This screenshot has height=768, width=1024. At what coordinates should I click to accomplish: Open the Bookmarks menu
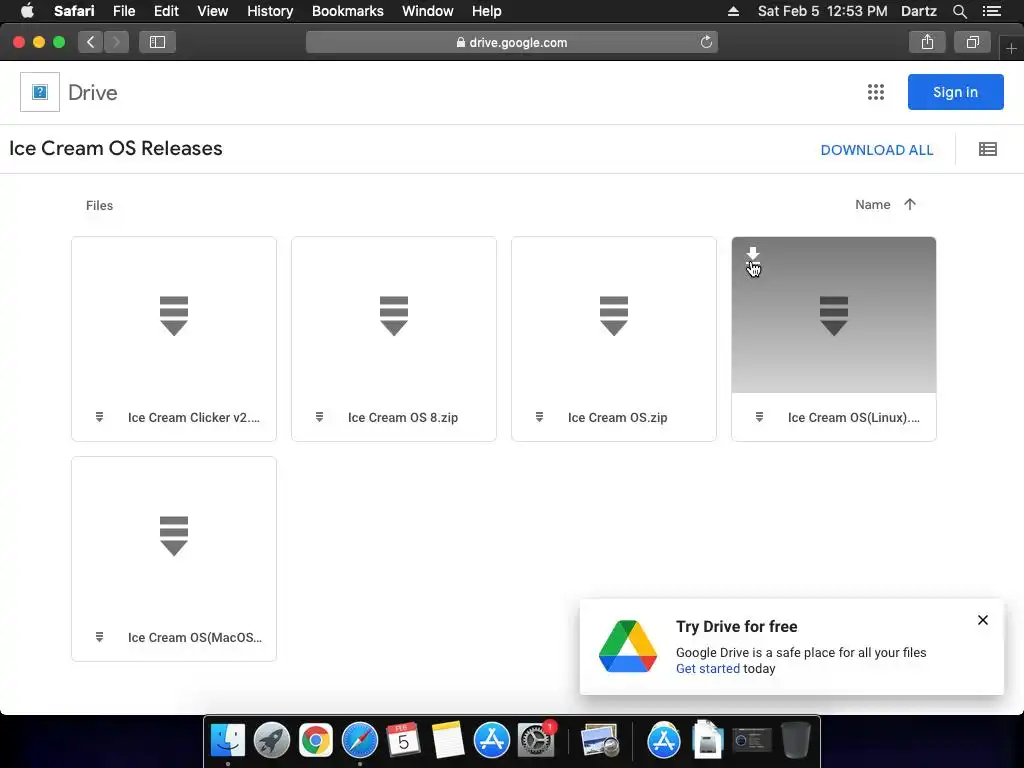pos(347,11)
